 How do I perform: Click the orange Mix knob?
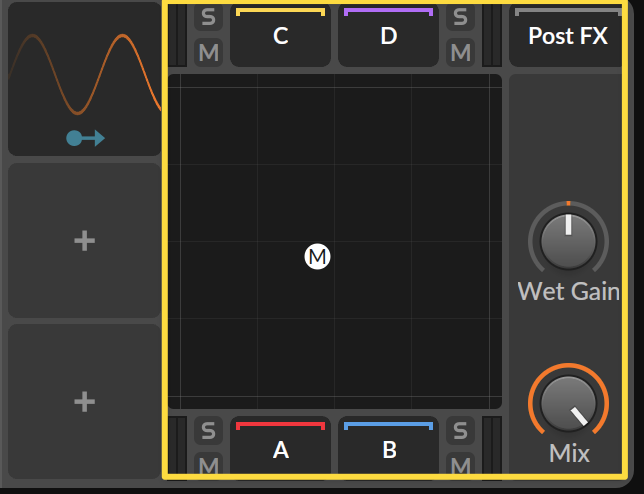coord(568,403)
